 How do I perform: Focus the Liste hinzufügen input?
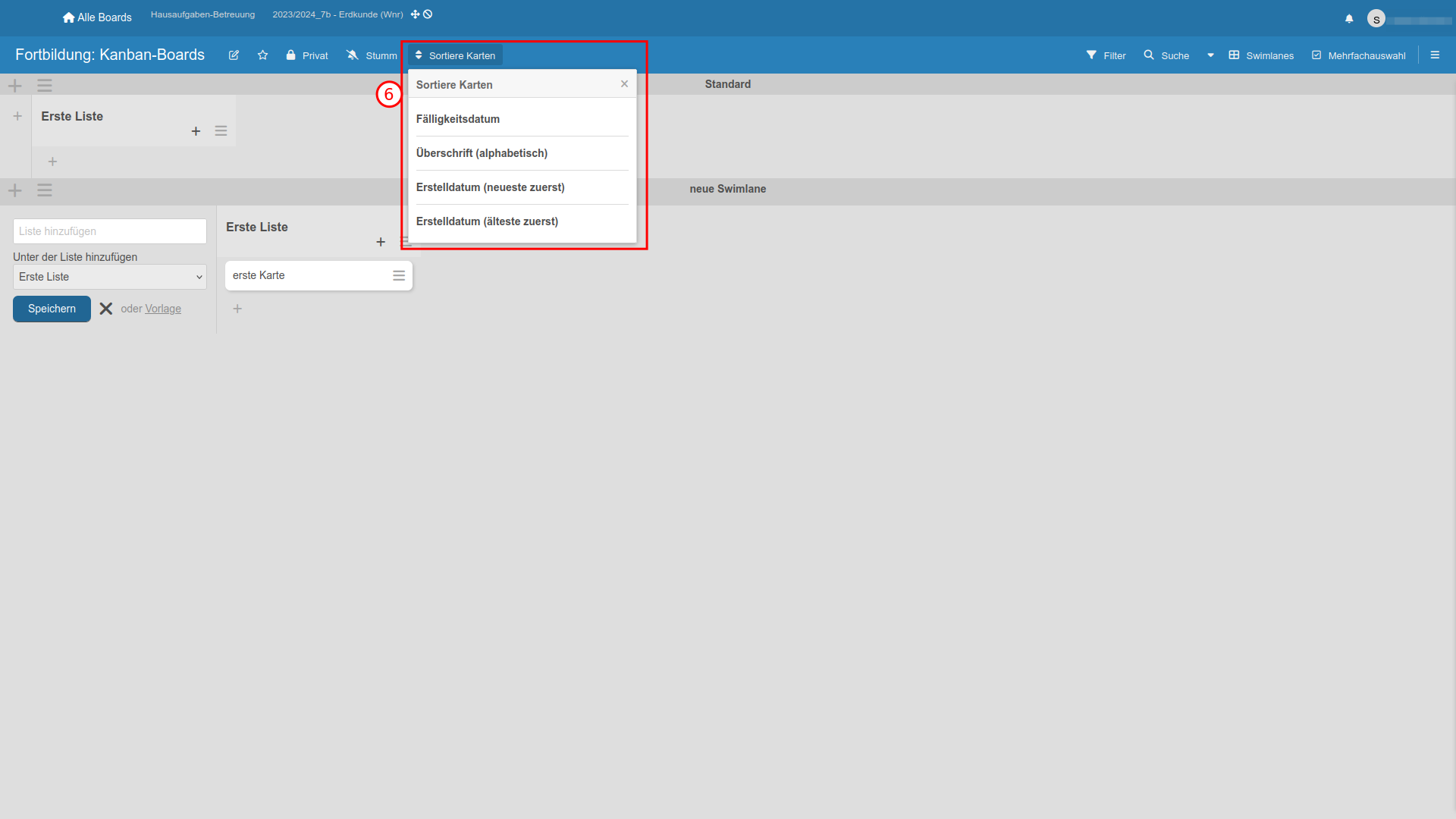[x=110, y=231]
